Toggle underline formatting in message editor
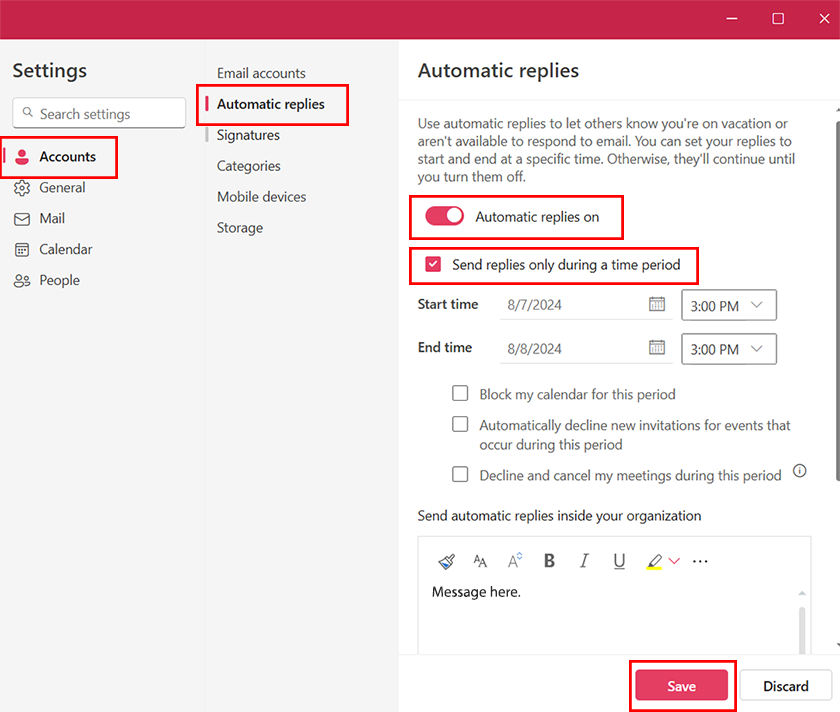Screen dimensions: 840x712 619,561
